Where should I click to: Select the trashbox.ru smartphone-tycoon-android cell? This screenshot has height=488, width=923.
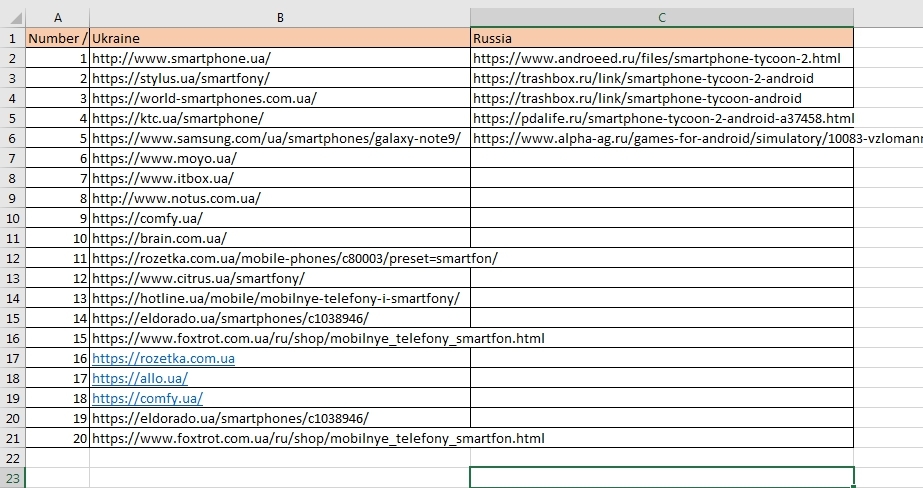click(x=662, y=98)
